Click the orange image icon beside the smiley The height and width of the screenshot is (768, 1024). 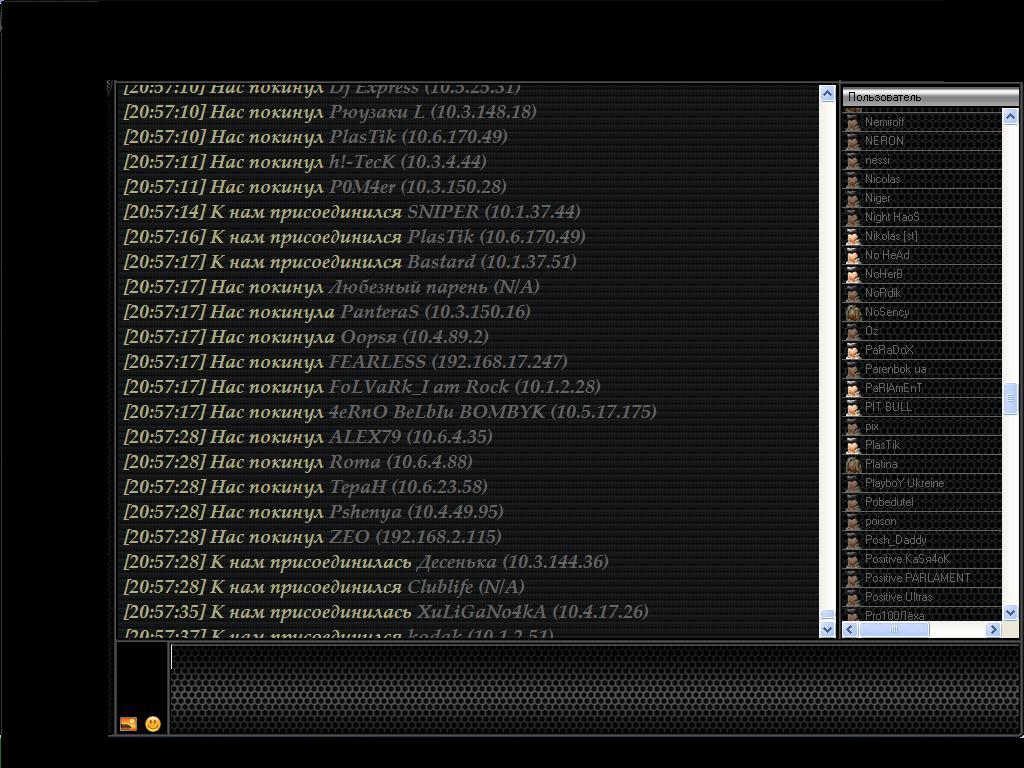click(x=128, y=723)
